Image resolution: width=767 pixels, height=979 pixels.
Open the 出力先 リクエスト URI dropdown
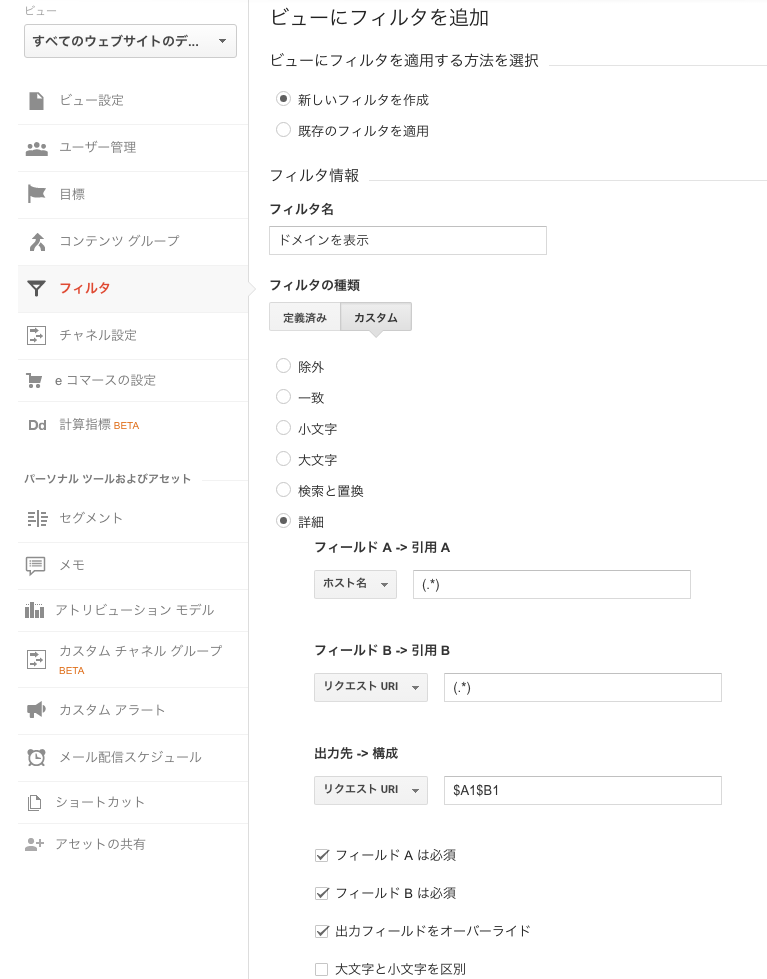click(x=371, y=790)
